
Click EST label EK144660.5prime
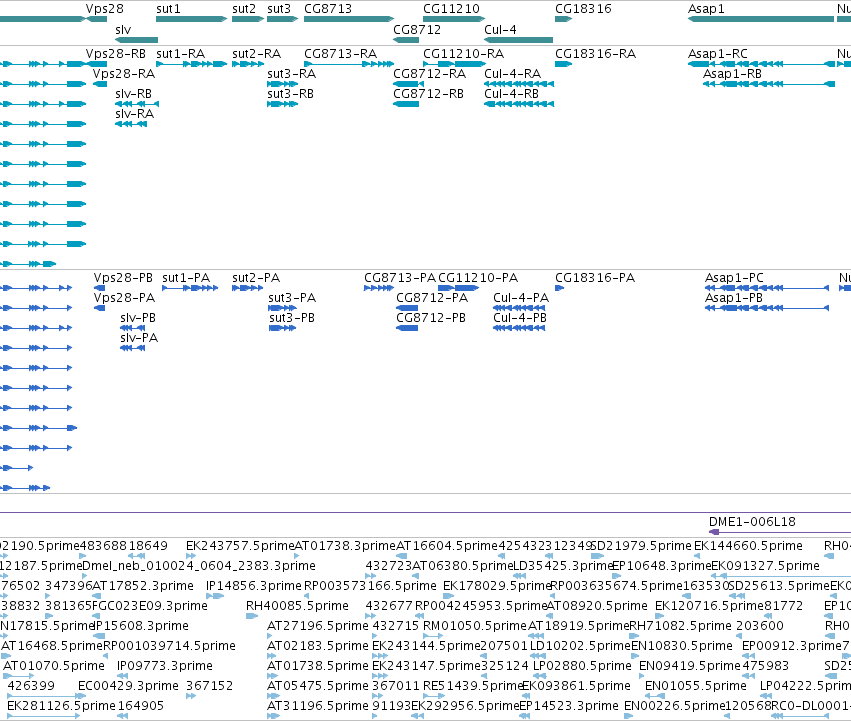click(x=748, y=546)
